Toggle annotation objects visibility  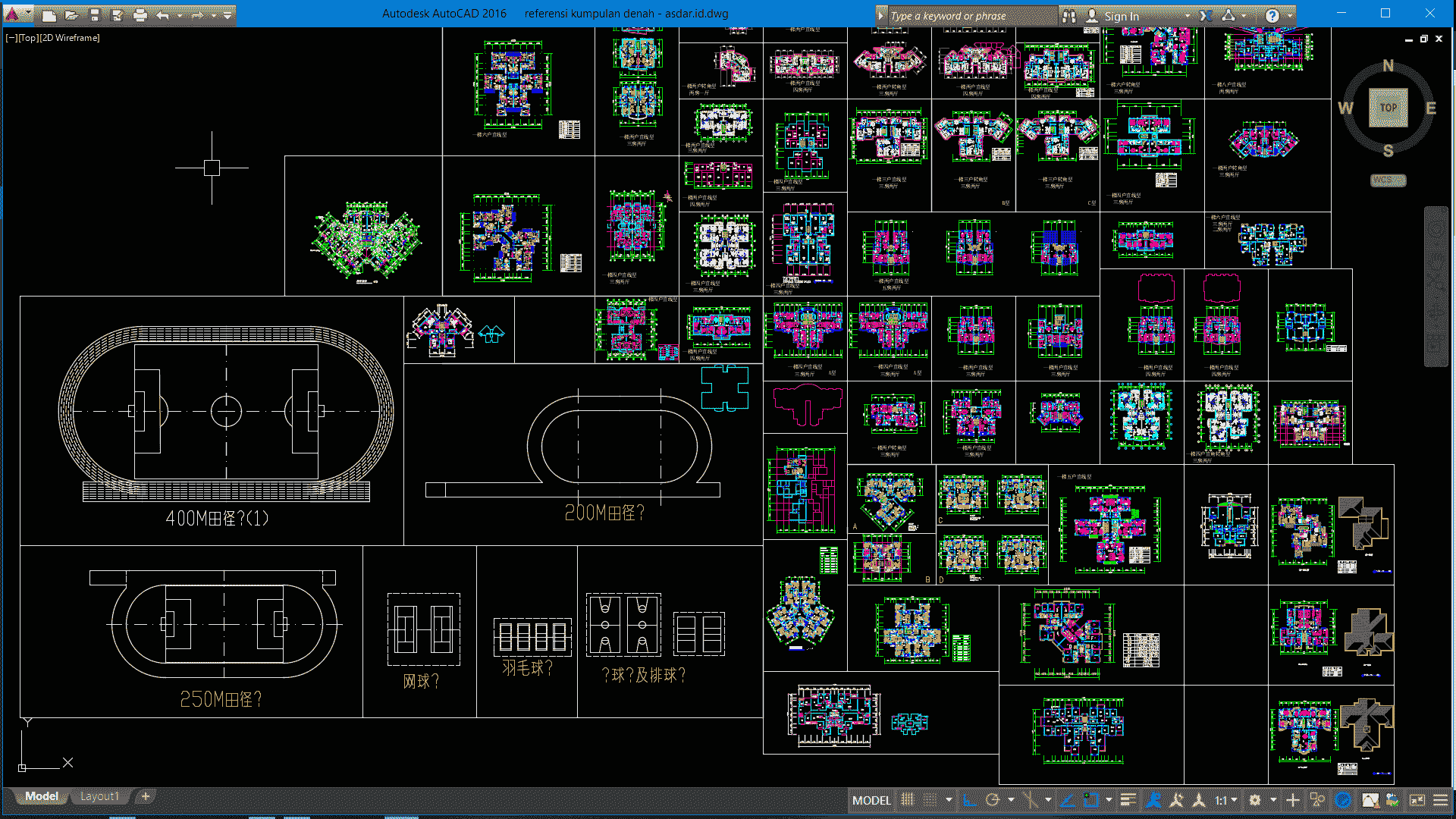point(1153,800)
